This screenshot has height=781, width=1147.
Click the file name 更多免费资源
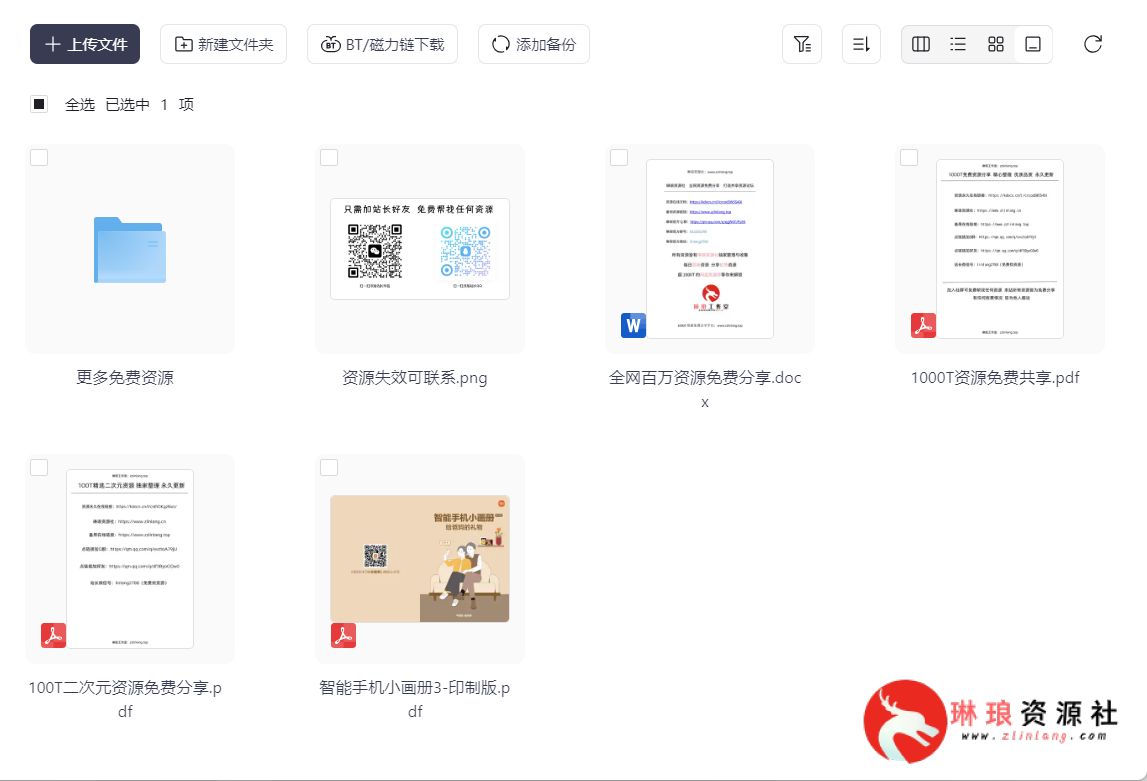125,377
